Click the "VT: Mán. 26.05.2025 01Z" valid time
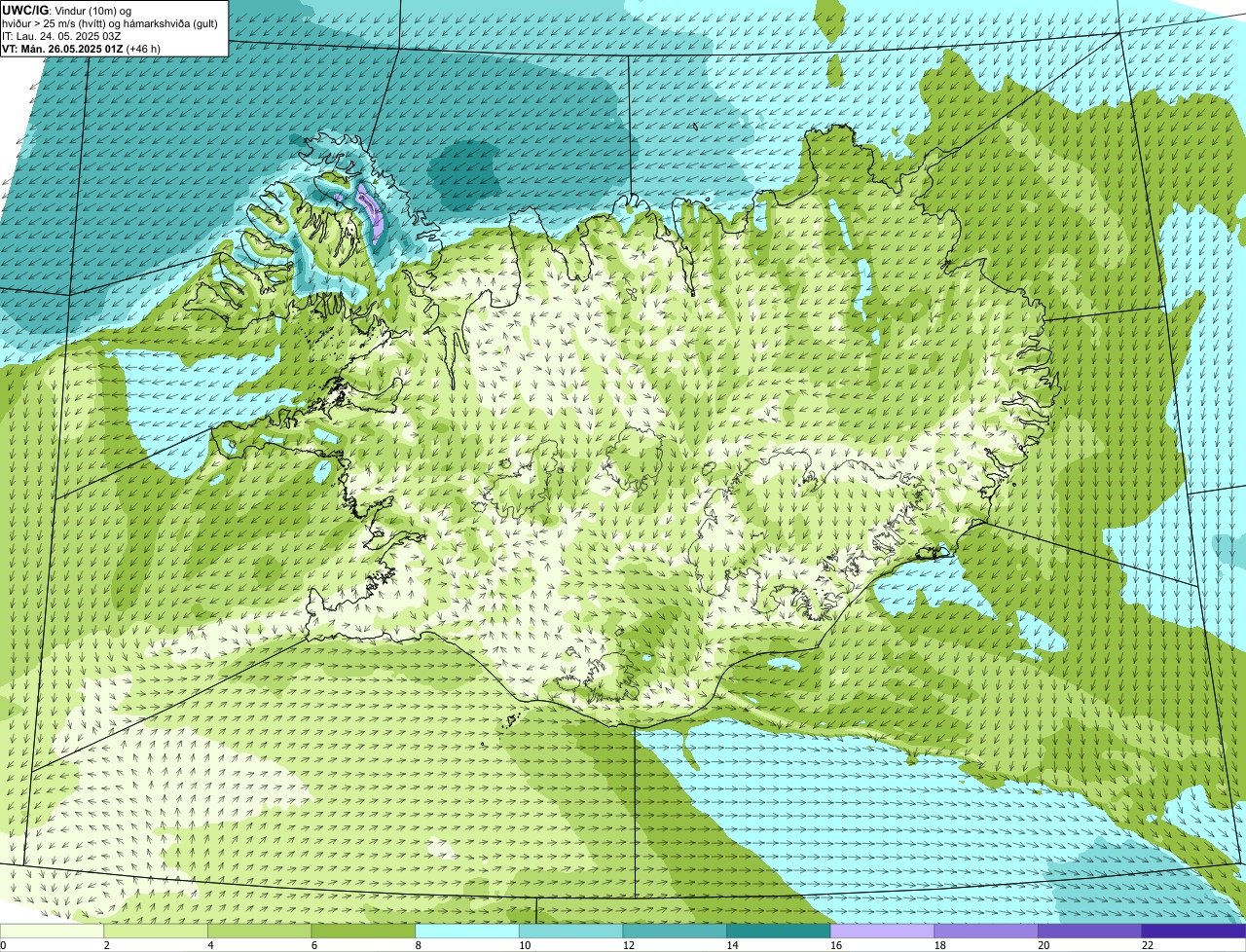 pos(62,49)
